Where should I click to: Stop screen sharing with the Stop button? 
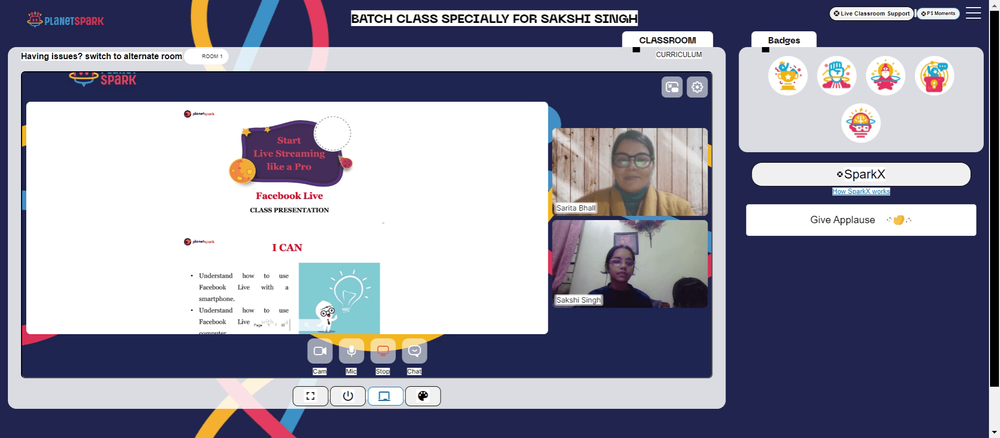(x=383, y=351)
